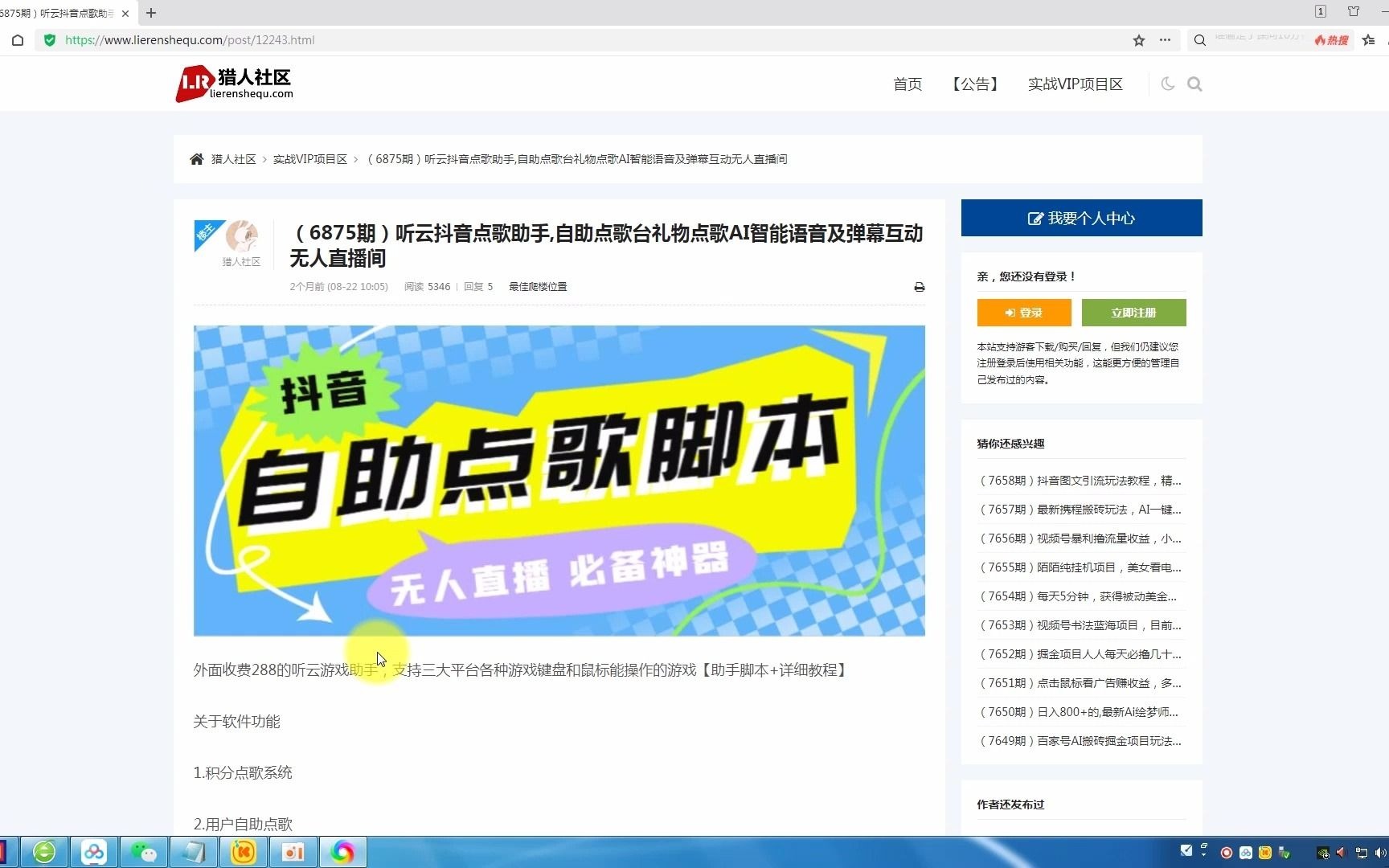The image size is (1389, 868).
Task: Expand the tray dropdown arrow
Action: (x=1204, y=855)
